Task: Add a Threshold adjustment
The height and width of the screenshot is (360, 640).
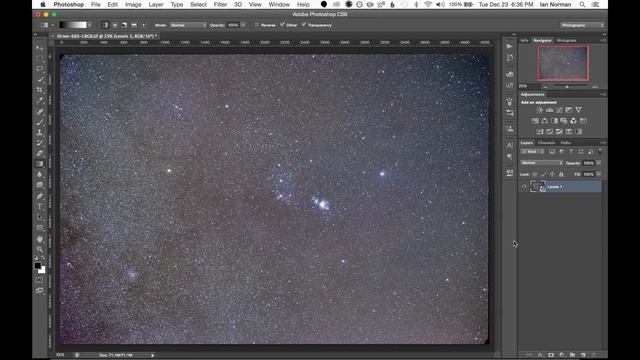Action: pyautogui.click(x=559, y=131)
